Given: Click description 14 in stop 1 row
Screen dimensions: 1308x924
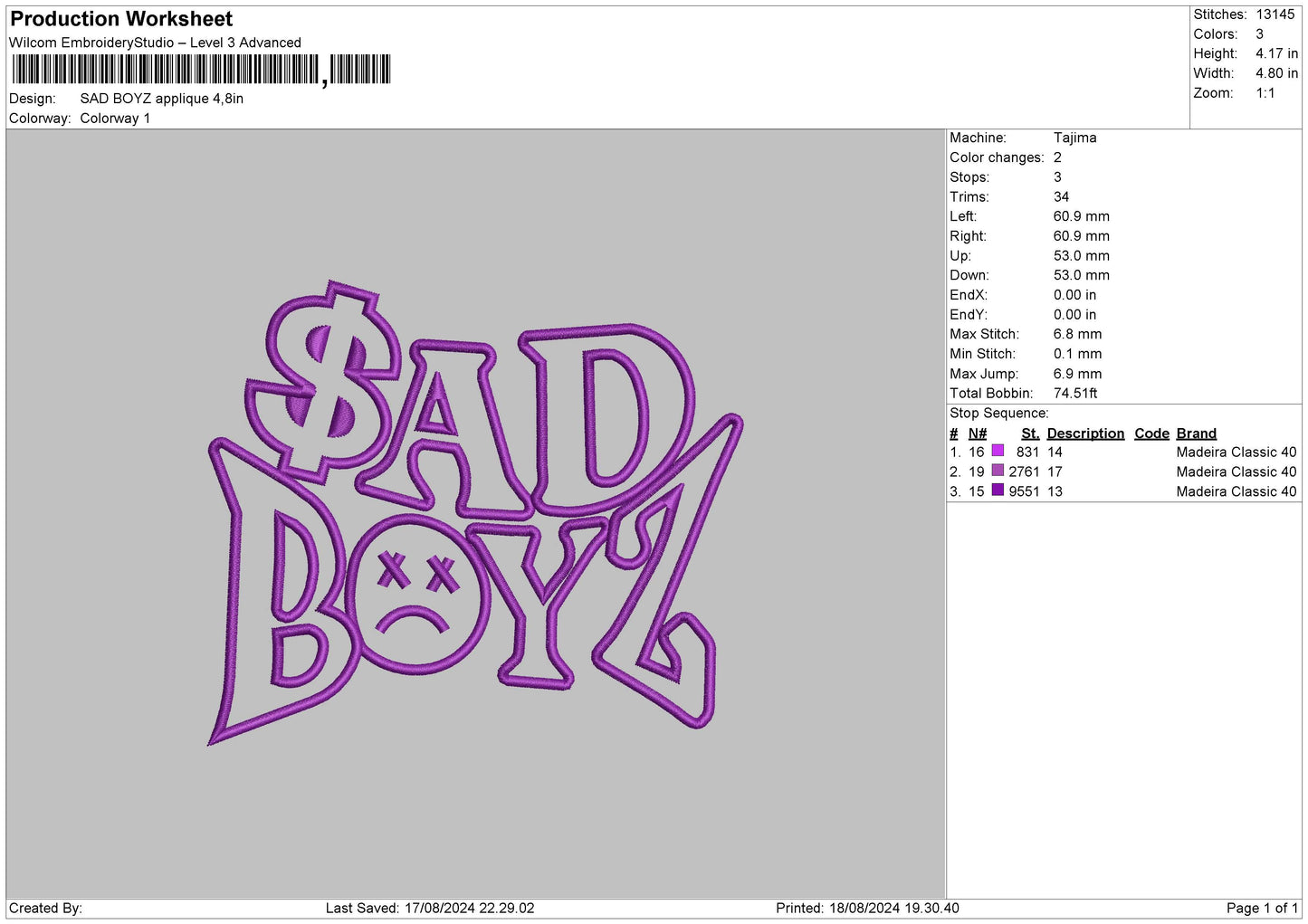Looking at the screenshot, I should point(1055,452).
